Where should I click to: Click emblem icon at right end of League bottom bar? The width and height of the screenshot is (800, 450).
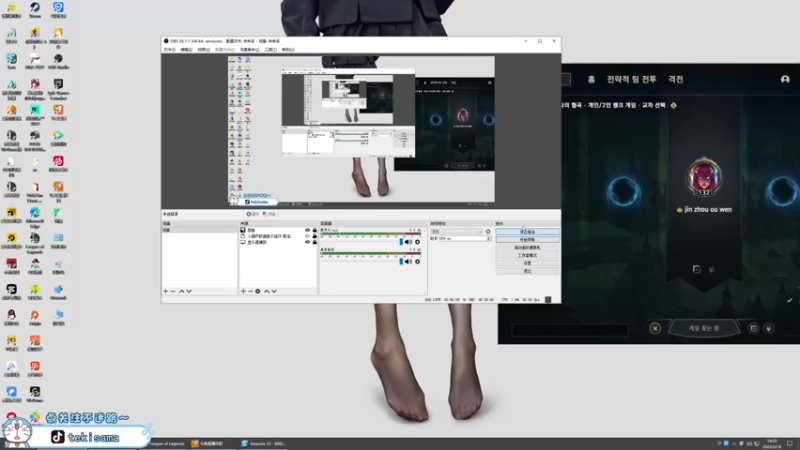pos(768,328)
